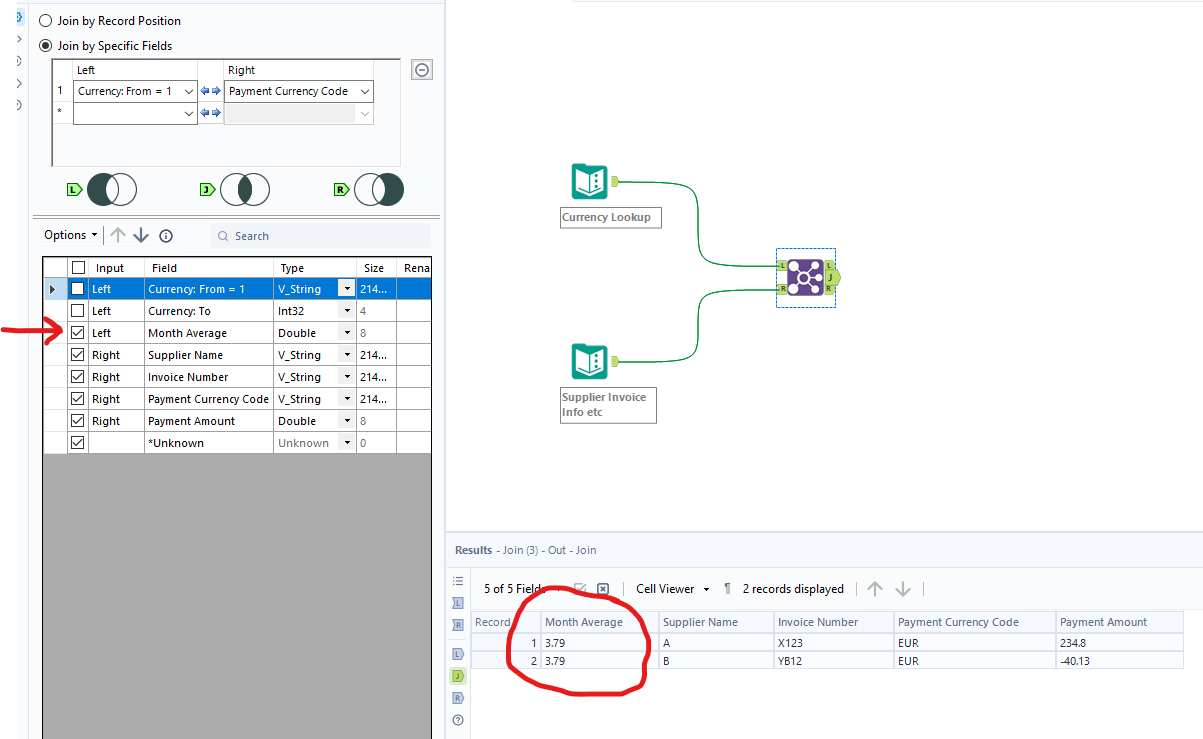The image size is (1203, 739).
Task: Open the Options menu in field configuration
Action: [x=66, y=235]
